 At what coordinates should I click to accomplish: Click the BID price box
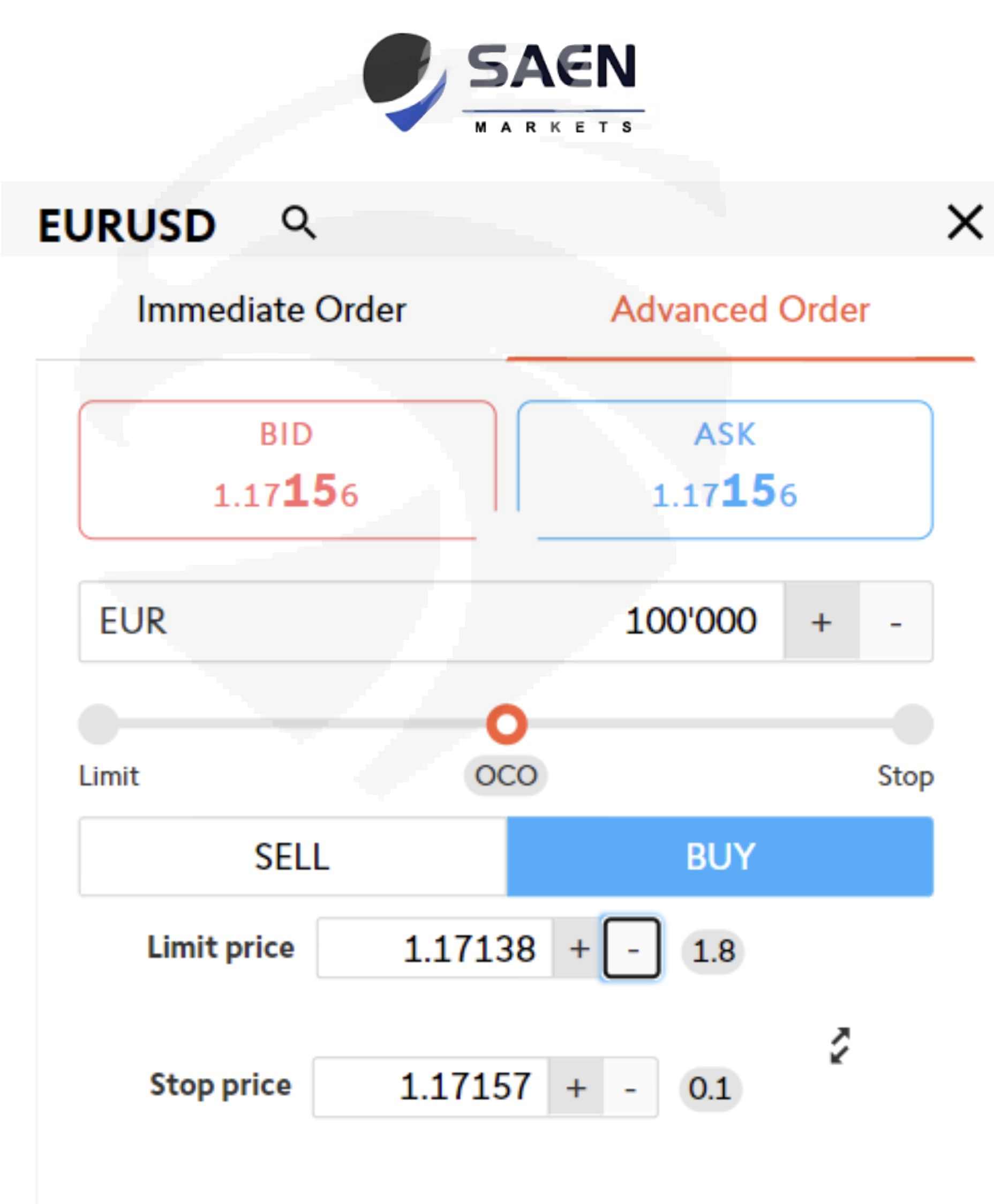287,469
